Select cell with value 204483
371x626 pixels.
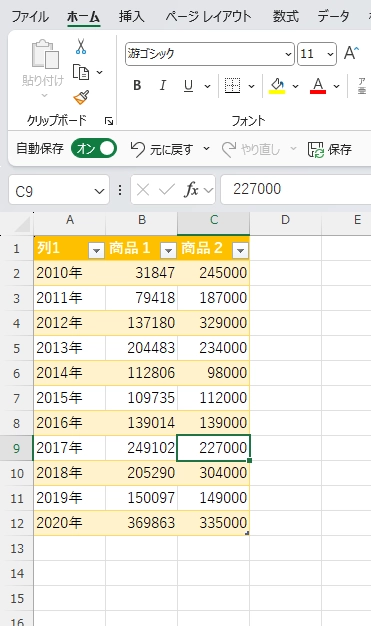click(x=141, y=348)
